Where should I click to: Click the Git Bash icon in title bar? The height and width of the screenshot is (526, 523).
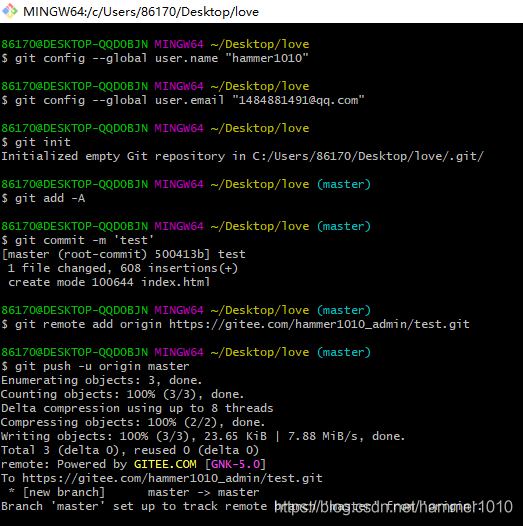pos(10,11)
